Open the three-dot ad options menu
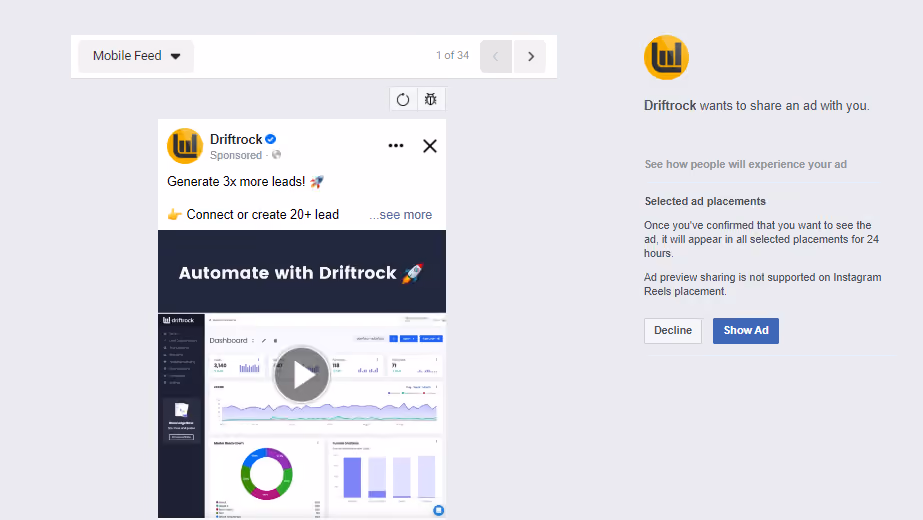Screen dimensions: 923x520 [396, 145]
